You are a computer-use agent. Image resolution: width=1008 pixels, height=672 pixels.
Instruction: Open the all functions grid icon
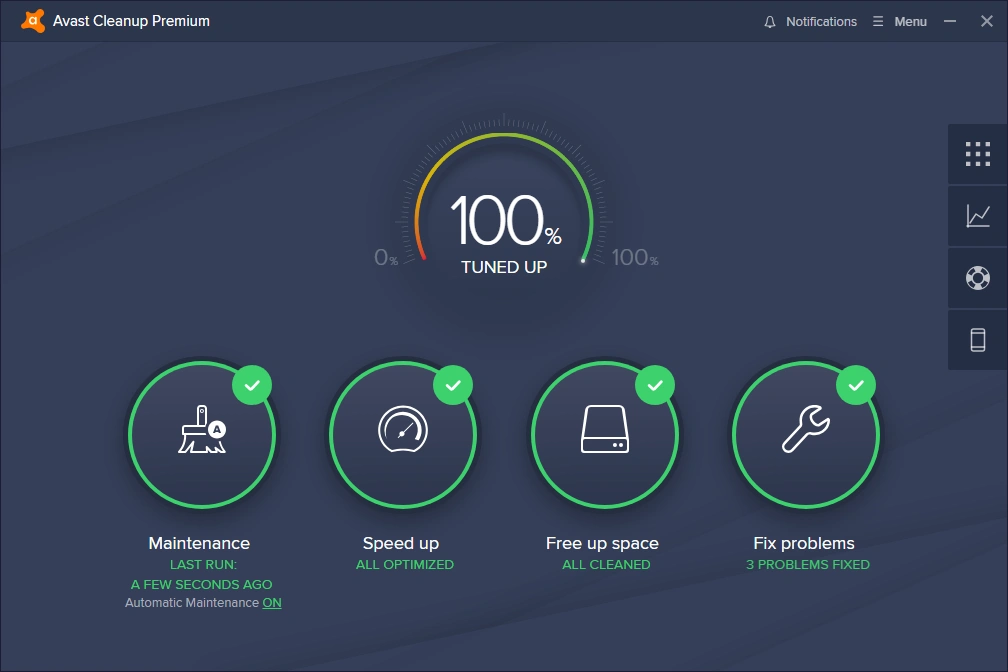[977, 154]
